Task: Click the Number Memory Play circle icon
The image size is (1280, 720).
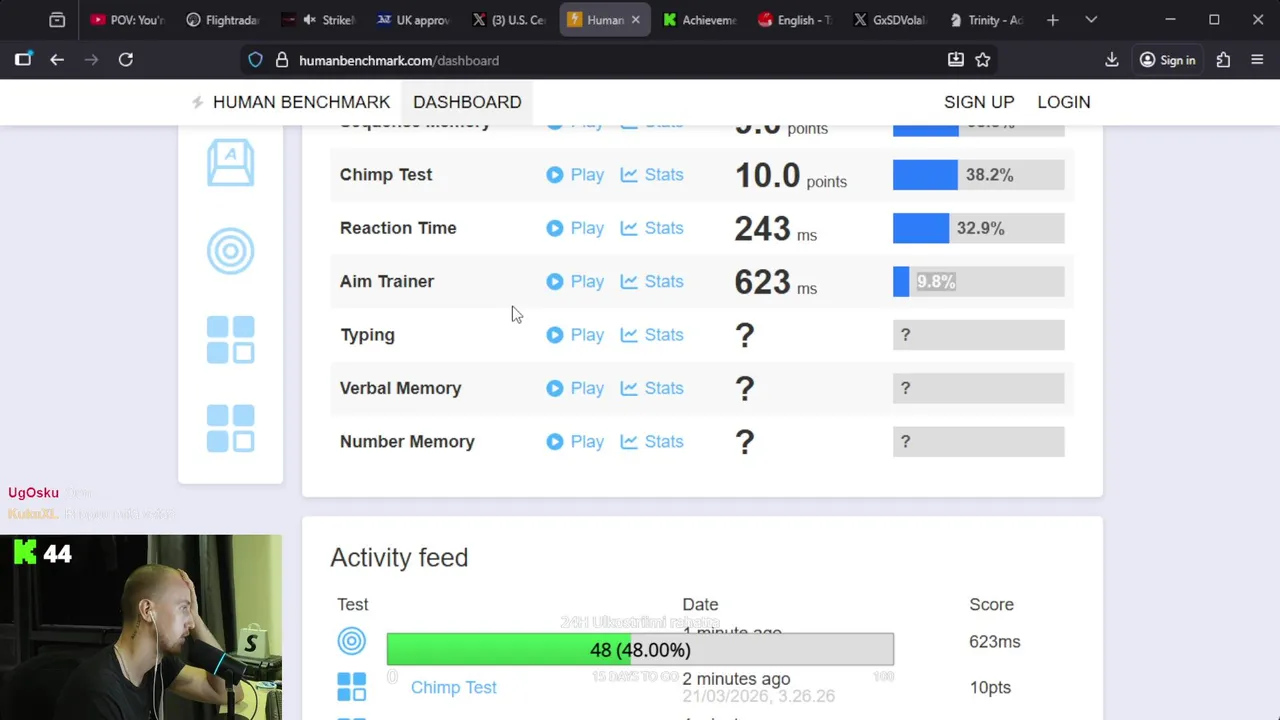Action: [x=555, y=441]
